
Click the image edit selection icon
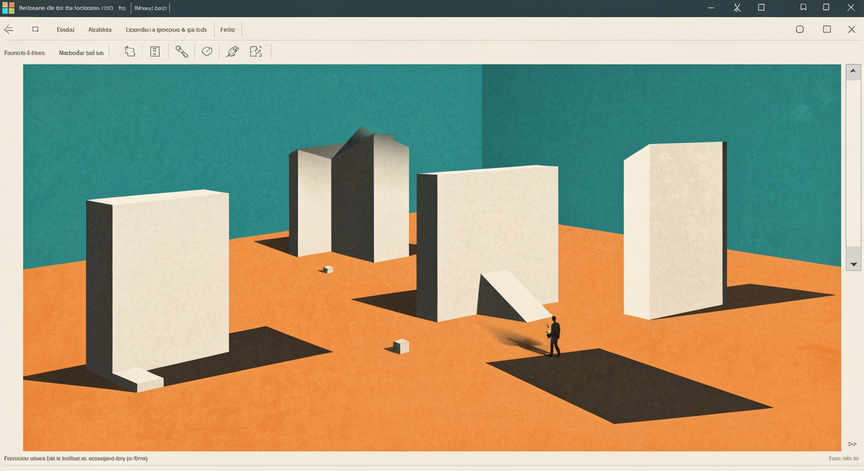[256, 52]
